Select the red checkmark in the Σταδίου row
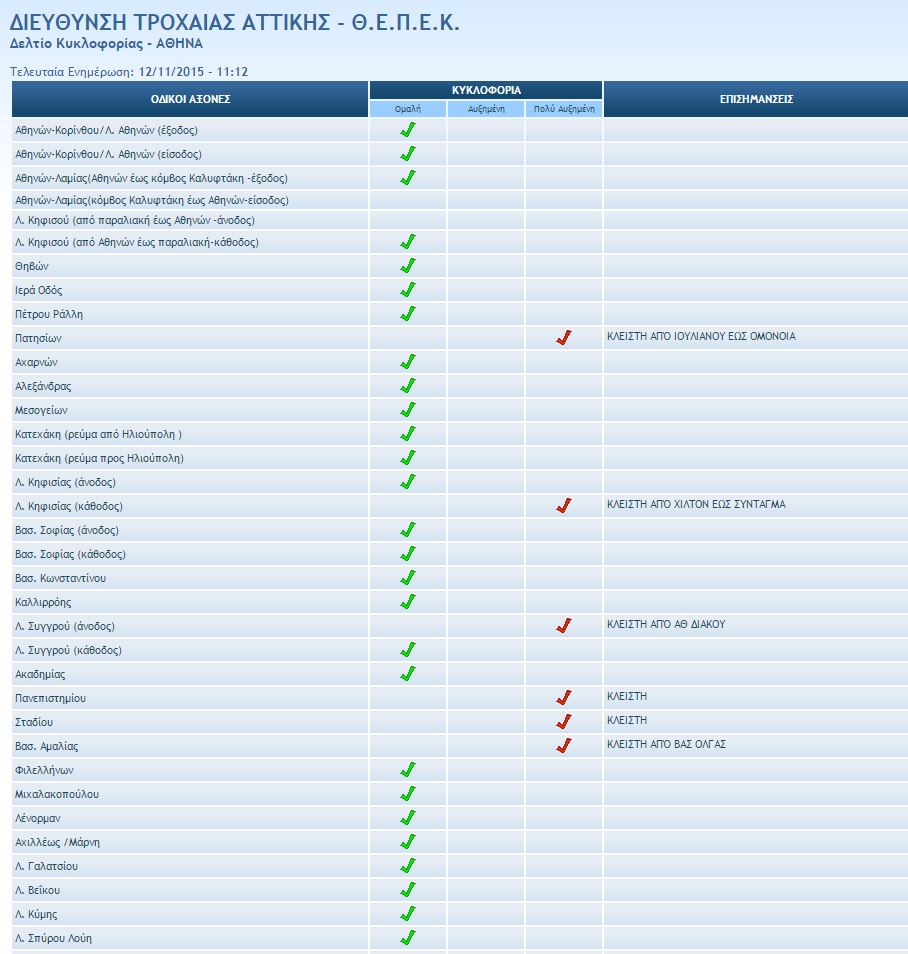Image resolution: width=908 pixels, height=954 pixels. 563,721
